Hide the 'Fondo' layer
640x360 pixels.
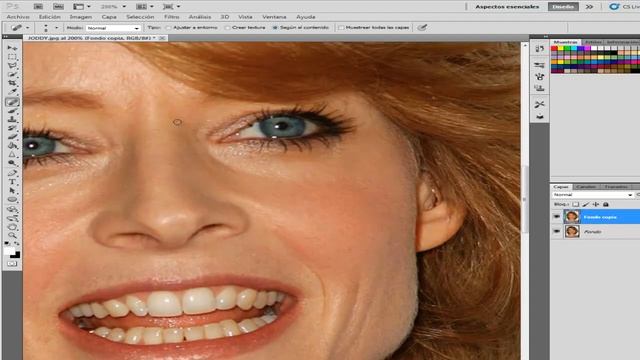pyautogui.click(x=556, y=231)
